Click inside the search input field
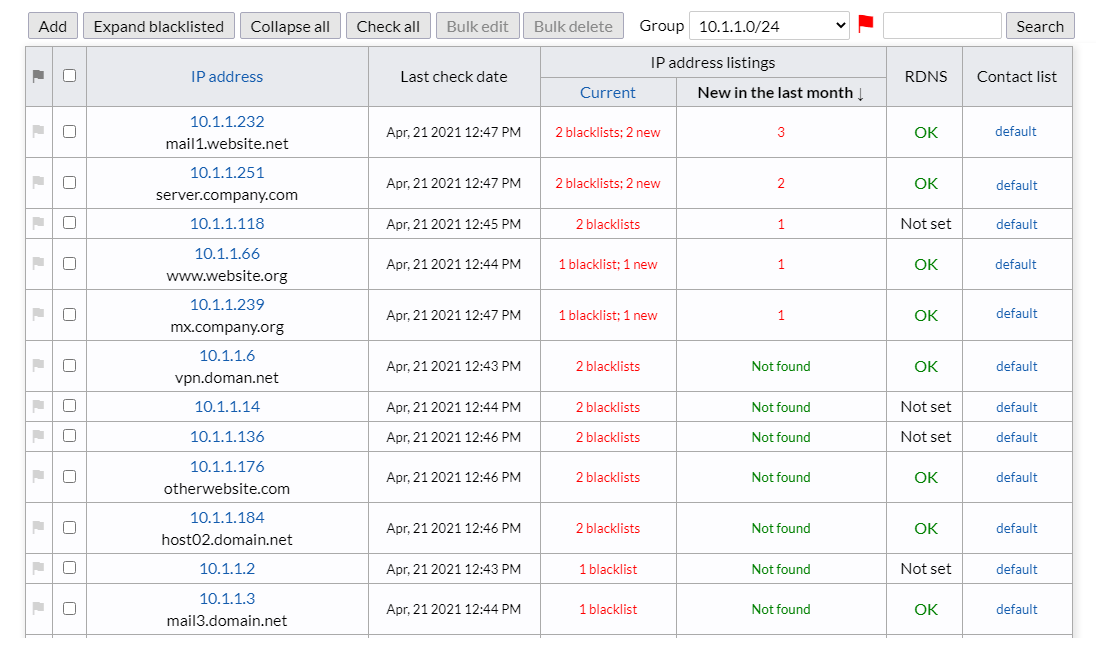 pos(940,25)
